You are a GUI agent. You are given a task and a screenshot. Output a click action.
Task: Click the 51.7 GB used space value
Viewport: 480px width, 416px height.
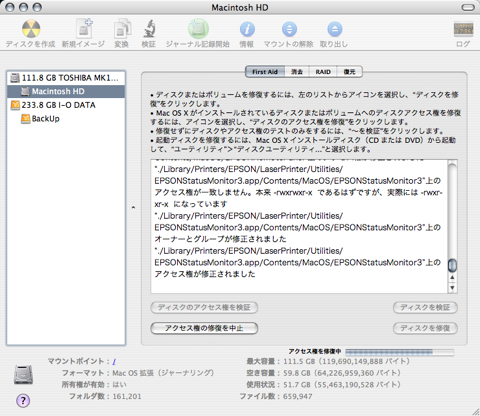point(342,385)
